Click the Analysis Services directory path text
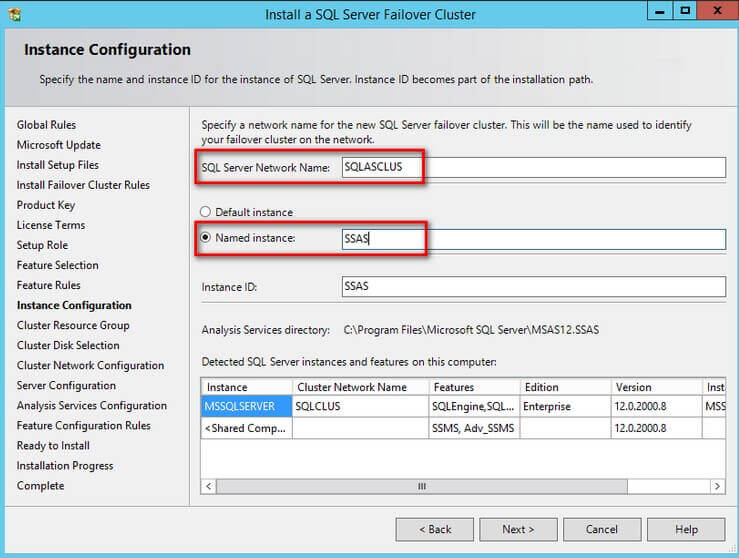 471,329
